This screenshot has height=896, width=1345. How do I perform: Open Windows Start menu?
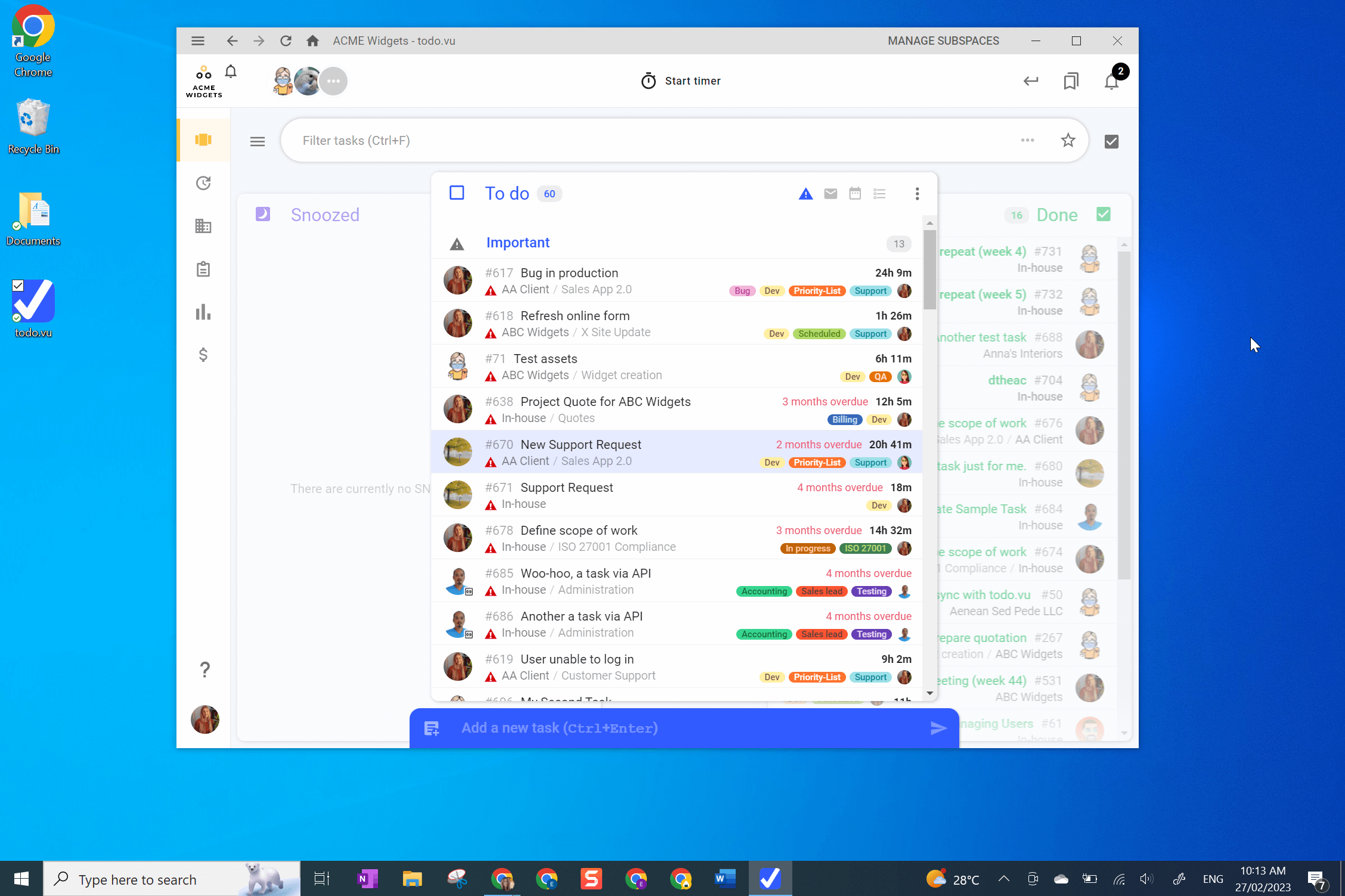tap(21, 879)
